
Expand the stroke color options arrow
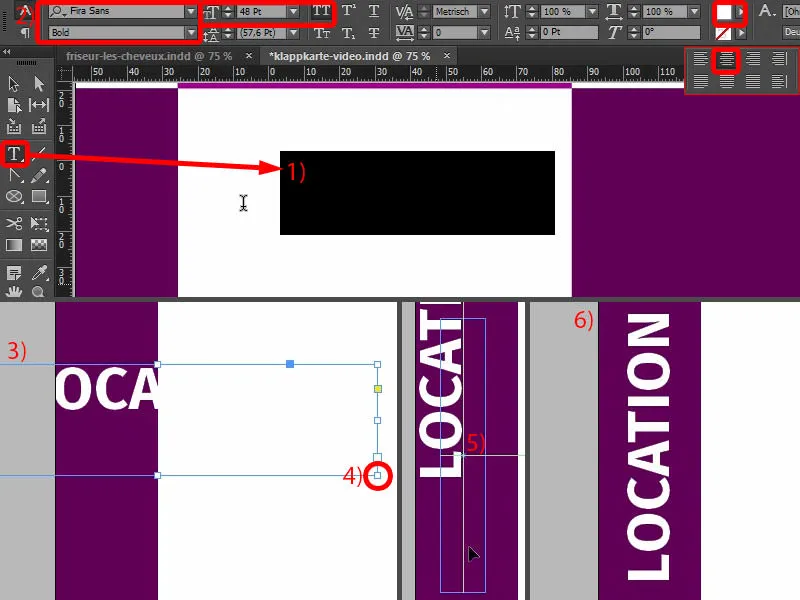pyautogui.click(x=741, y=33)
